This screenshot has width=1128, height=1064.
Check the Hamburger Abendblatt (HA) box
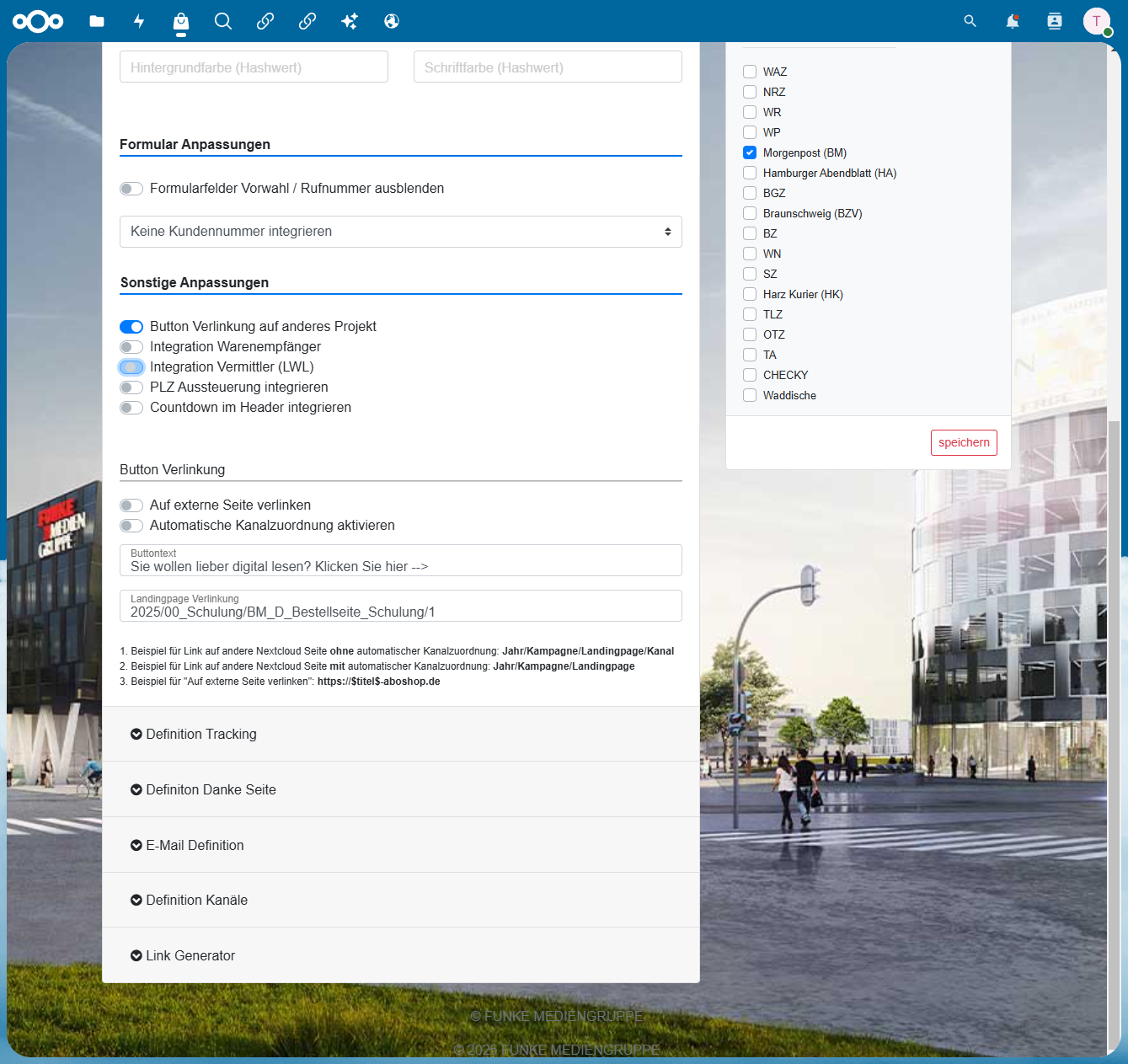(x=750, y=173)
